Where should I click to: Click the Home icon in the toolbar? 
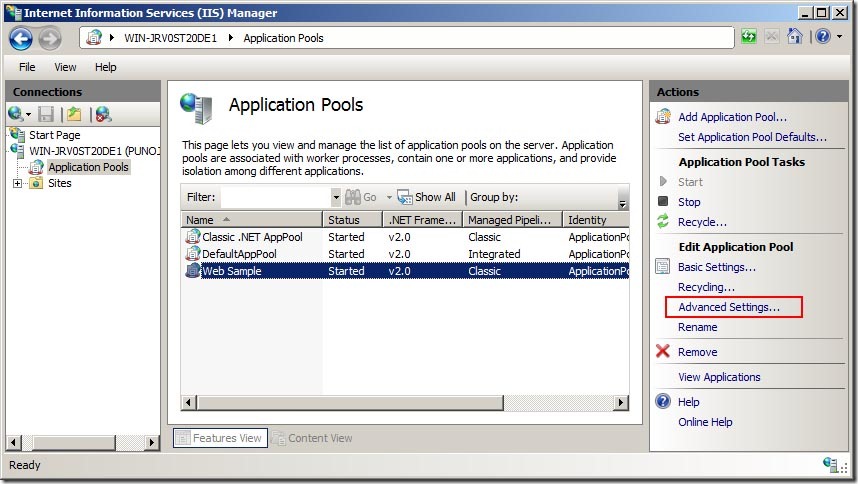click(x=795, y=37)
